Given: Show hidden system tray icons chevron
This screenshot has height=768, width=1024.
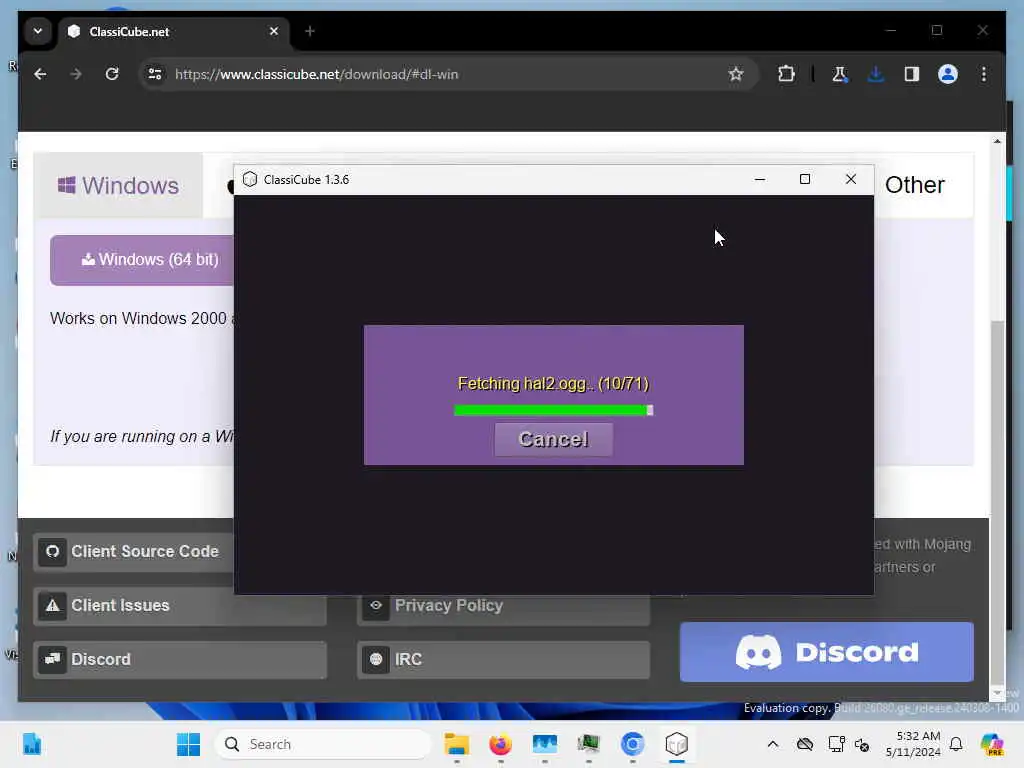Looking at the screenshot, I should pyautogui.click(x=773, y=744).
